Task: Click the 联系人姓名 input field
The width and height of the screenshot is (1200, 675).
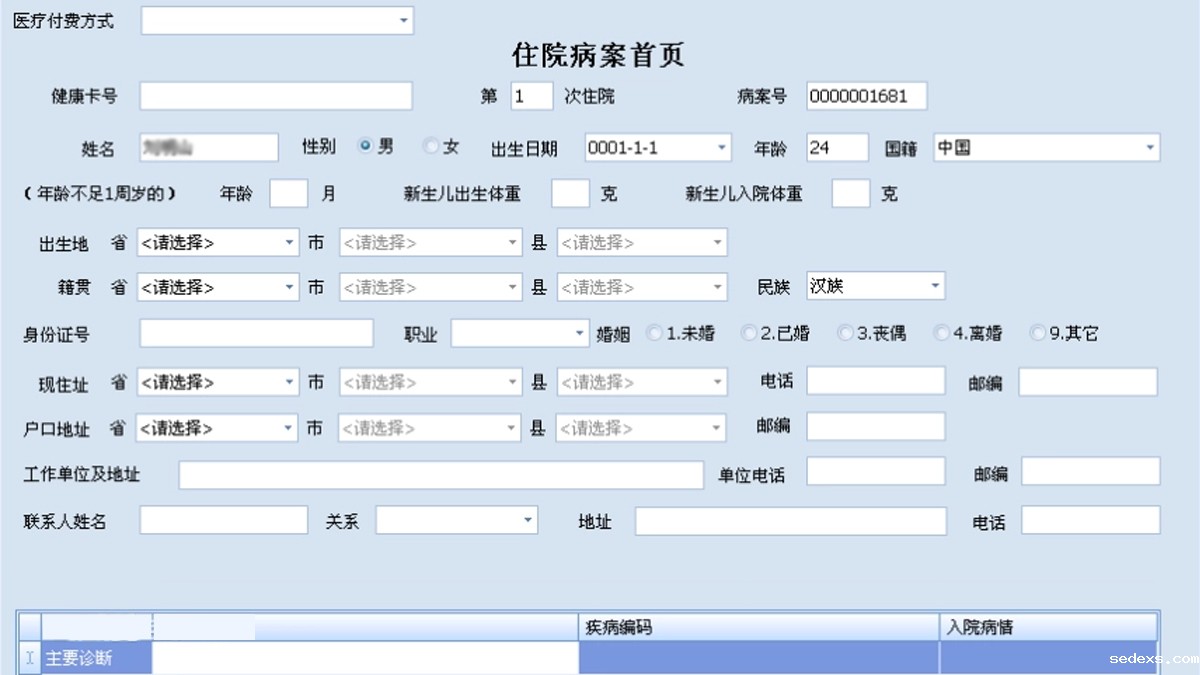Action: (223, 520)
